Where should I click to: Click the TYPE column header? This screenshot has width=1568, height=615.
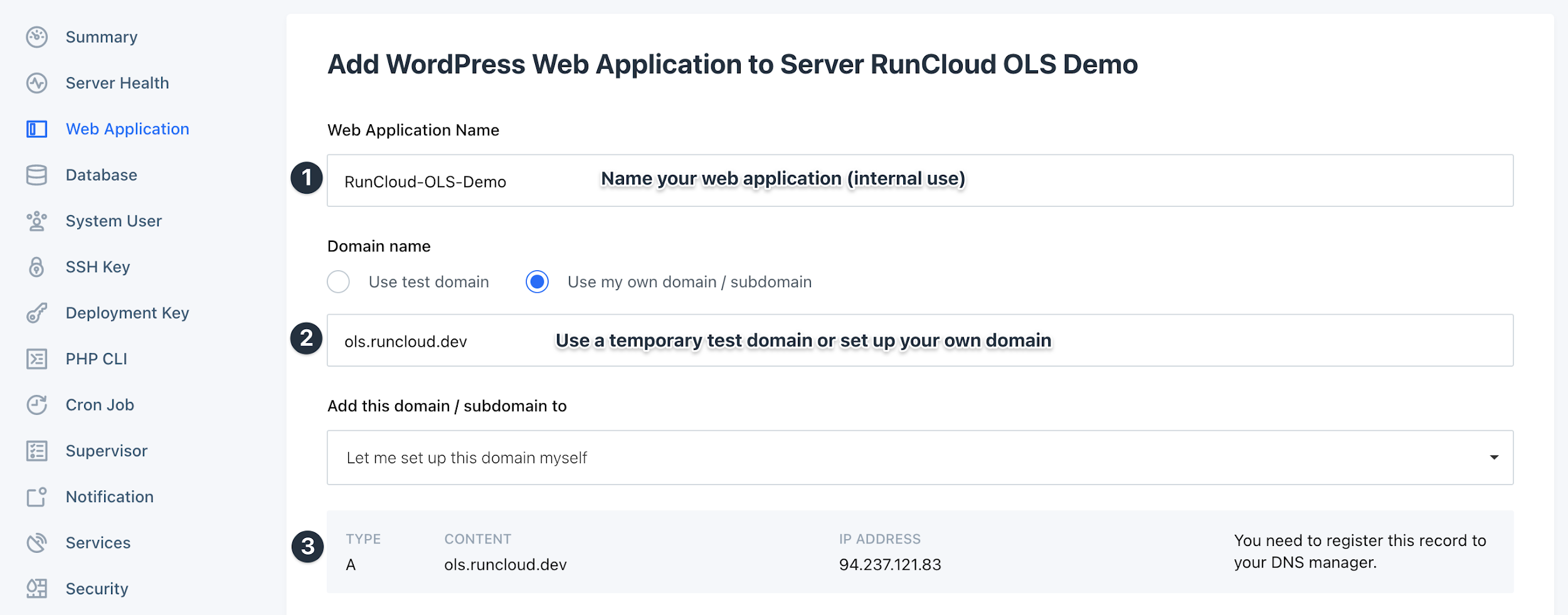[364, 539]
